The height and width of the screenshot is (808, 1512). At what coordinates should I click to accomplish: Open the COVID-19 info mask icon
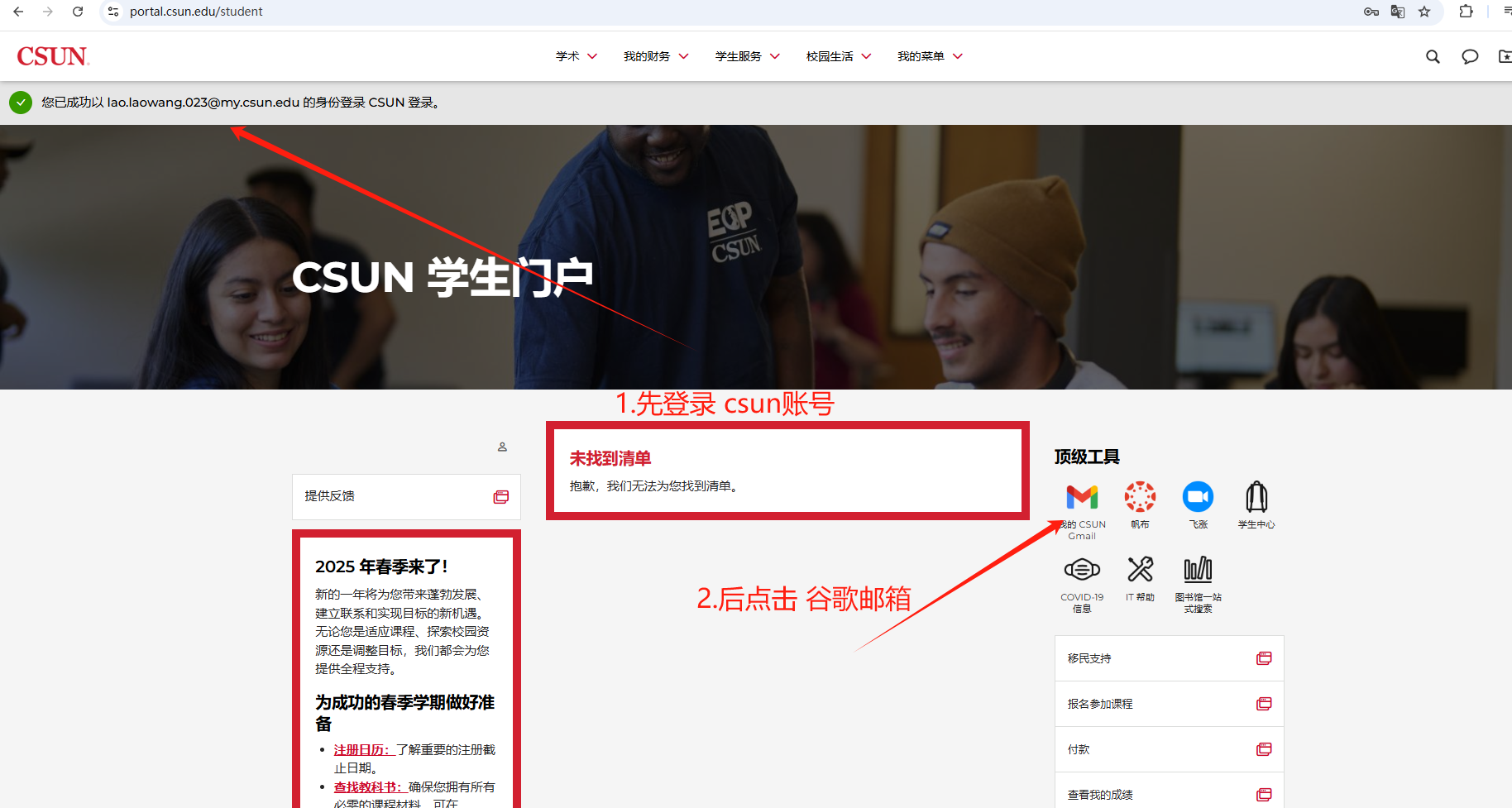tap(1082, 571)
